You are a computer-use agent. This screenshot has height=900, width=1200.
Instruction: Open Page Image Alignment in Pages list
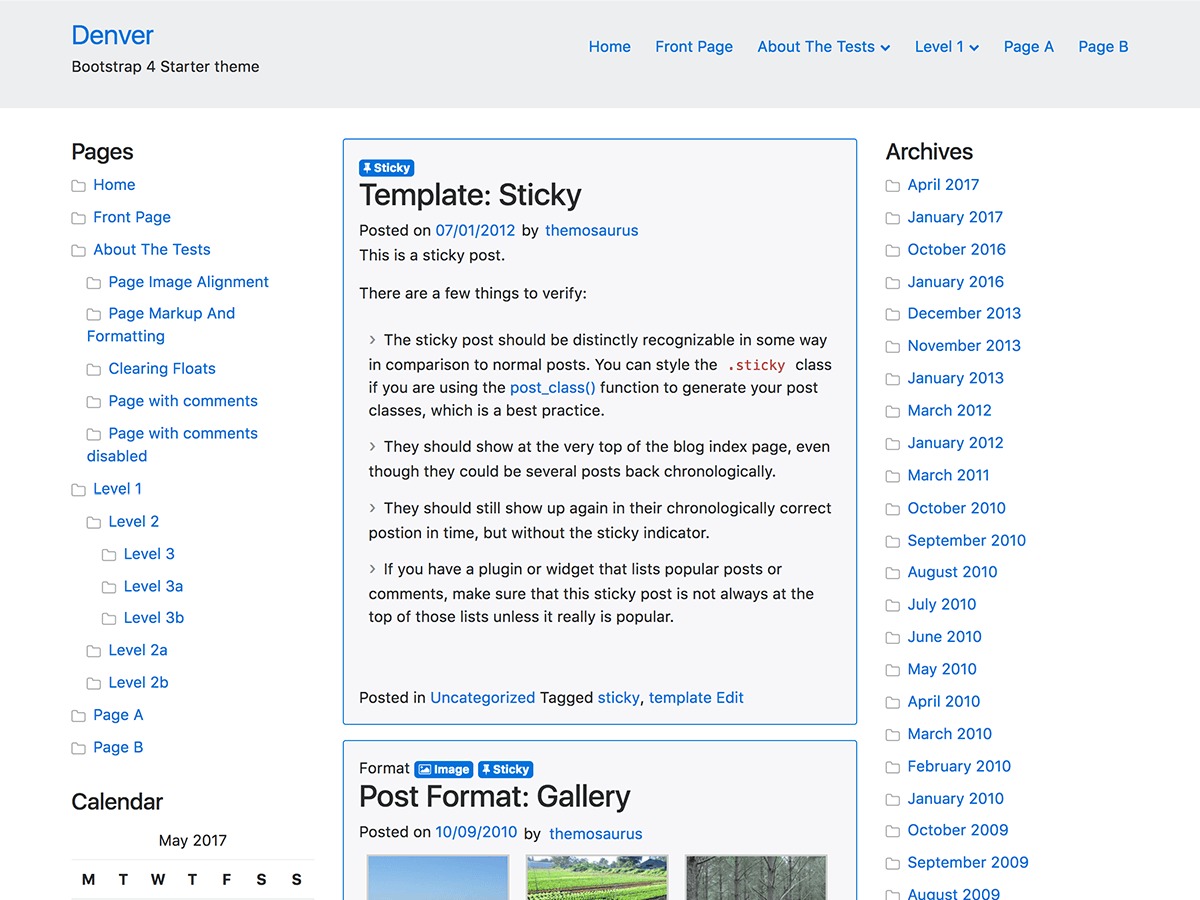click(189, 282)
